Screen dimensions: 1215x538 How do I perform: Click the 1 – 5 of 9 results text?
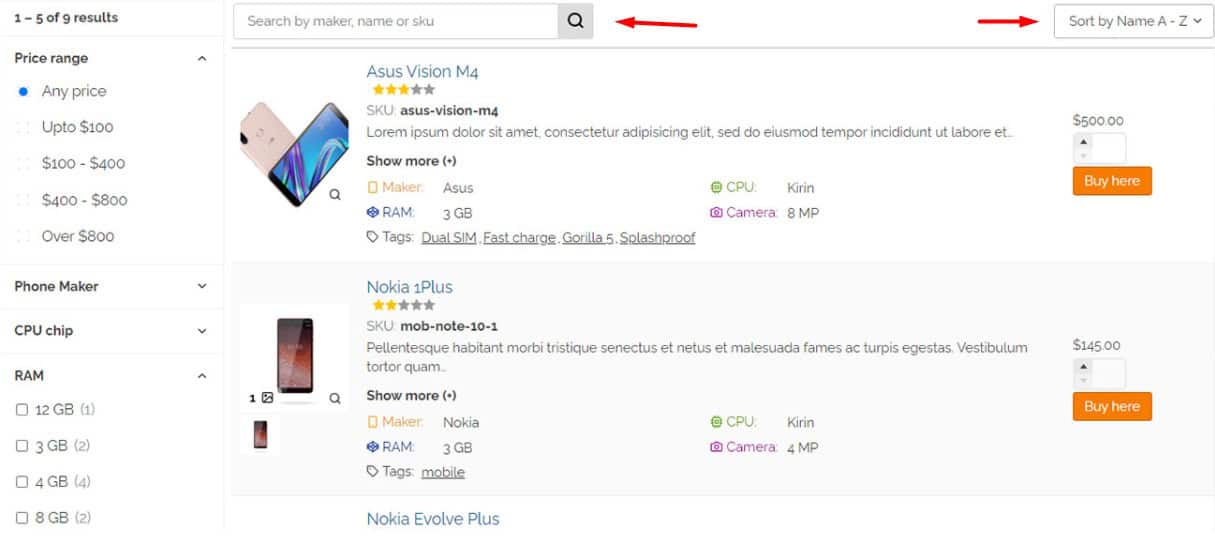(66, 18)
